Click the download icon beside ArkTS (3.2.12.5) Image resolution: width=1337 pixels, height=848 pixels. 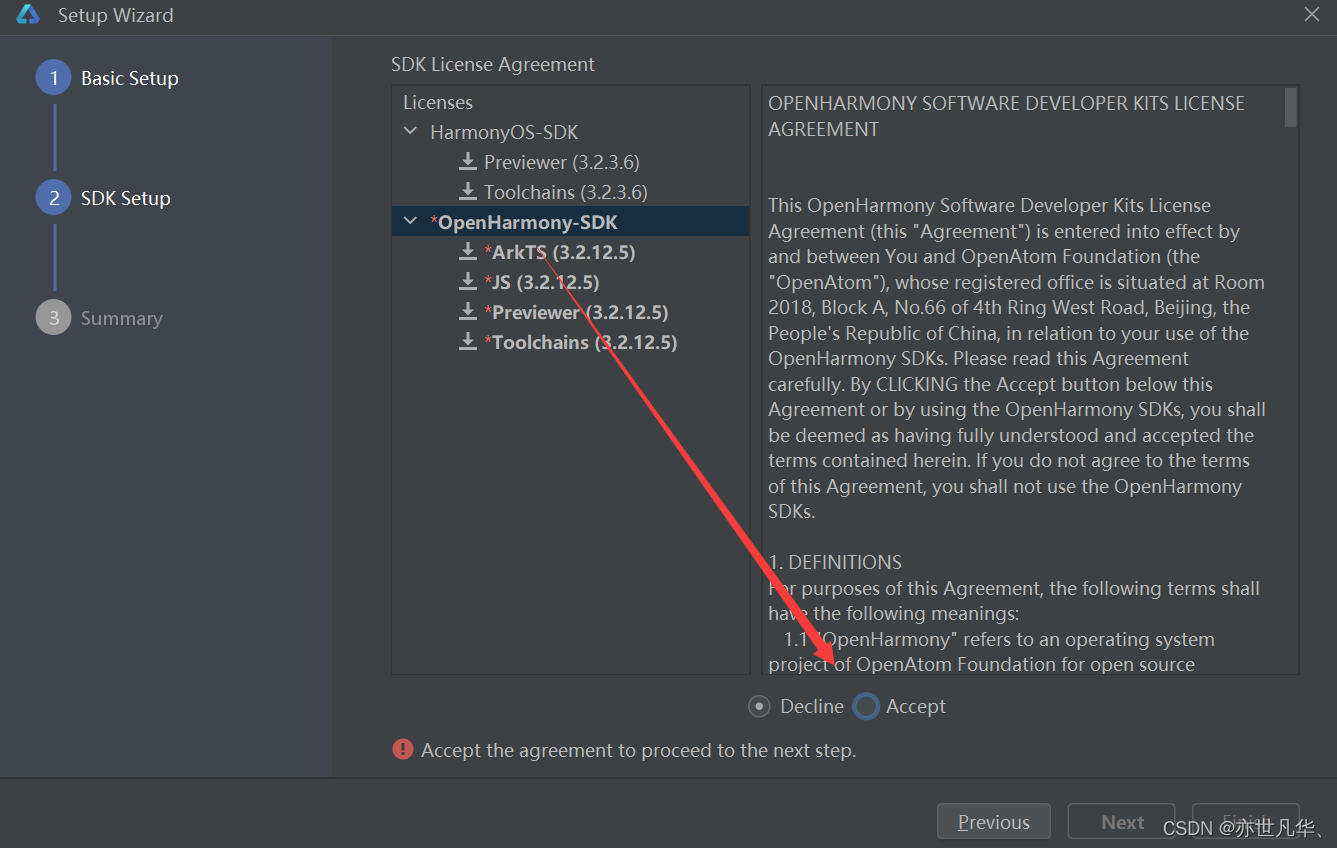tap(467, 252)
